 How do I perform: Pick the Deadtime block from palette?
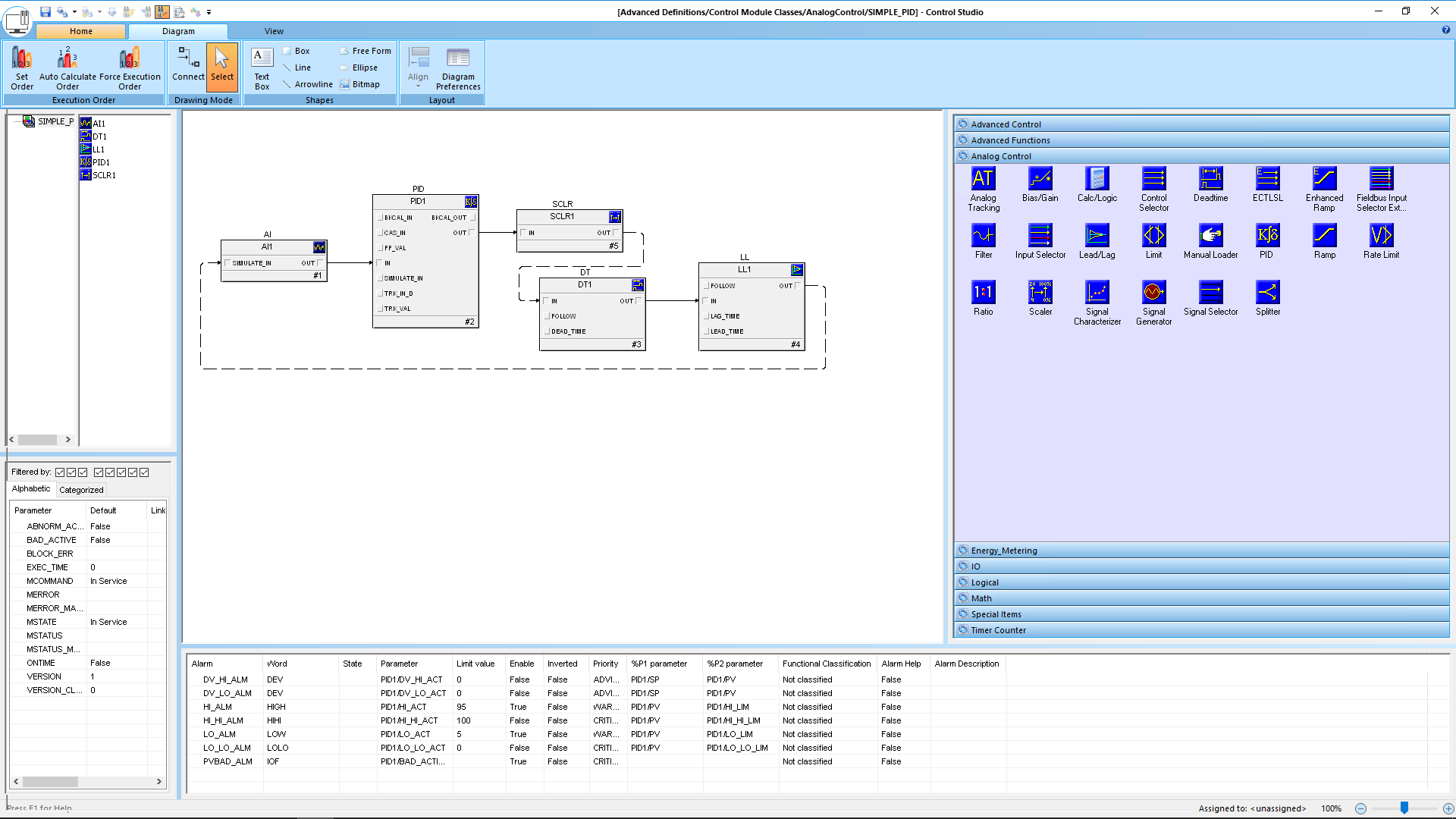(1210, 179)
